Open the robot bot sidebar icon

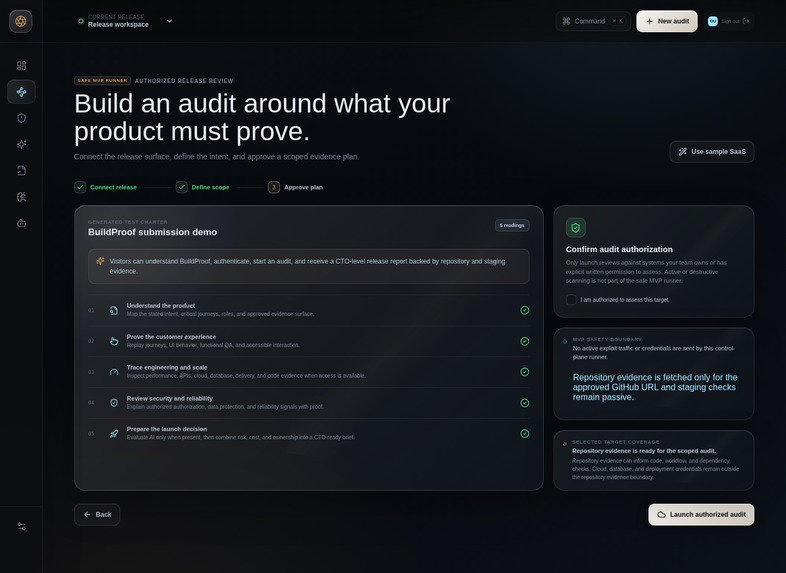(x=22, y=223)
